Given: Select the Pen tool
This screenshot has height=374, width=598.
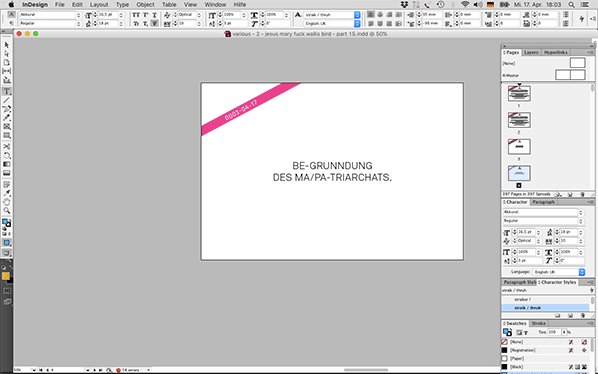Looking at the screenshot, I should tap(6, 109).
